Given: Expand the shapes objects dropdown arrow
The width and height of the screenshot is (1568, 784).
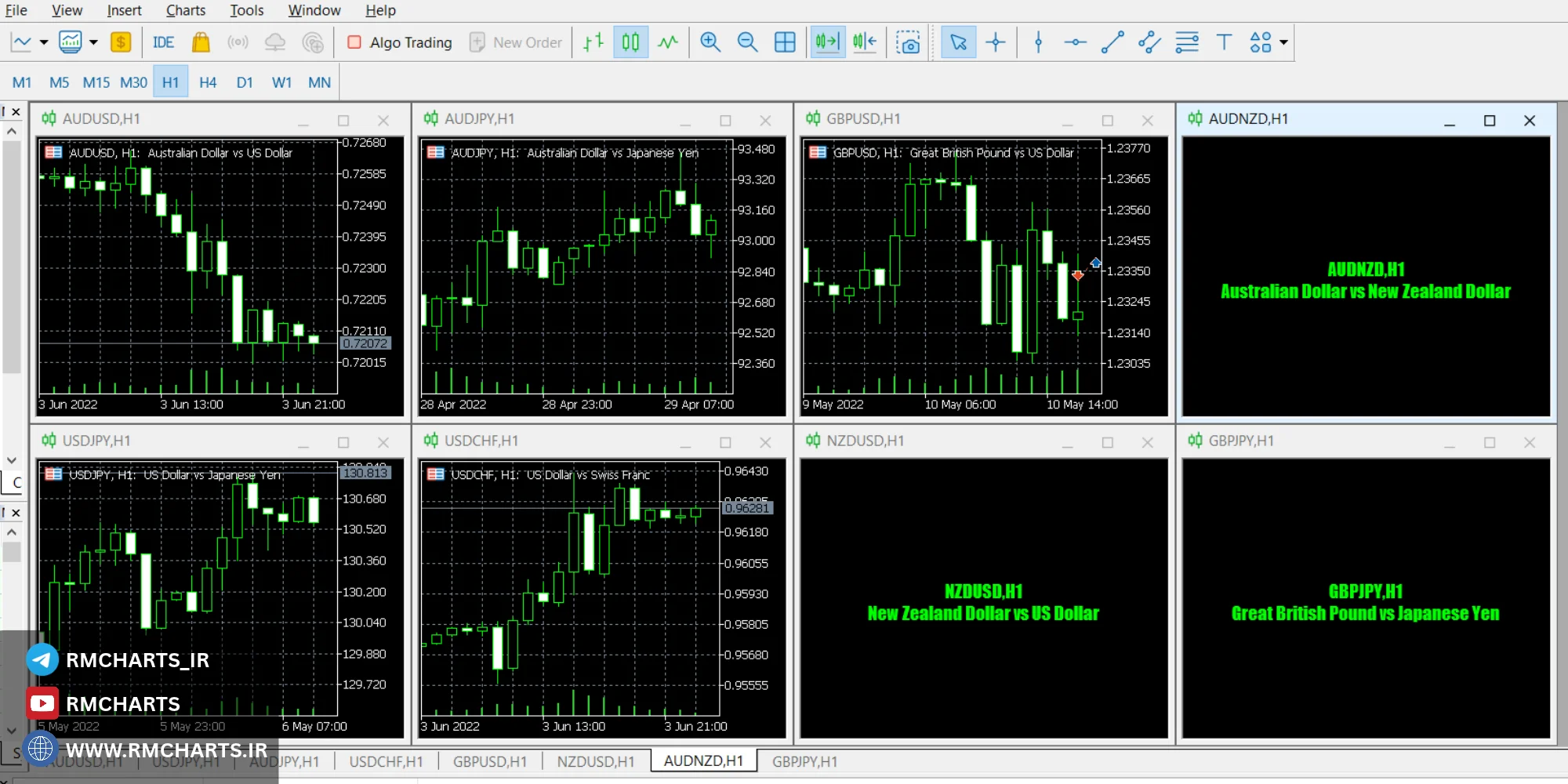Looking at the screenshot, I should click(1283, 42).
